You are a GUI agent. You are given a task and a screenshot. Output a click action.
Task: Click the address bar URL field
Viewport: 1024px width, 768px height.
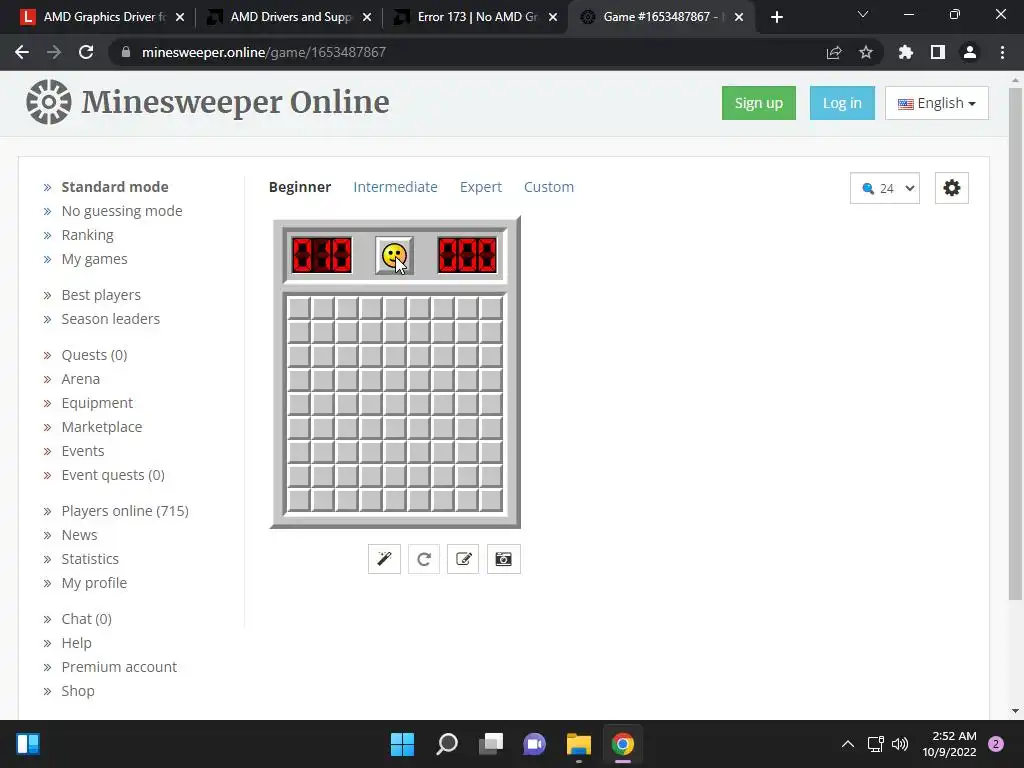tap(457, 52)
